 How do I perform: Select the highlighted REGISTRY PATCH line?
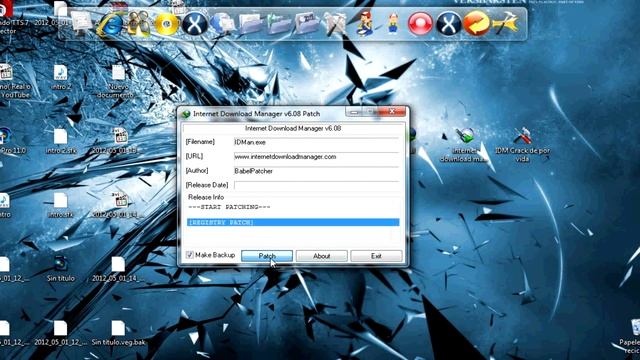click(x=293, y=222)
